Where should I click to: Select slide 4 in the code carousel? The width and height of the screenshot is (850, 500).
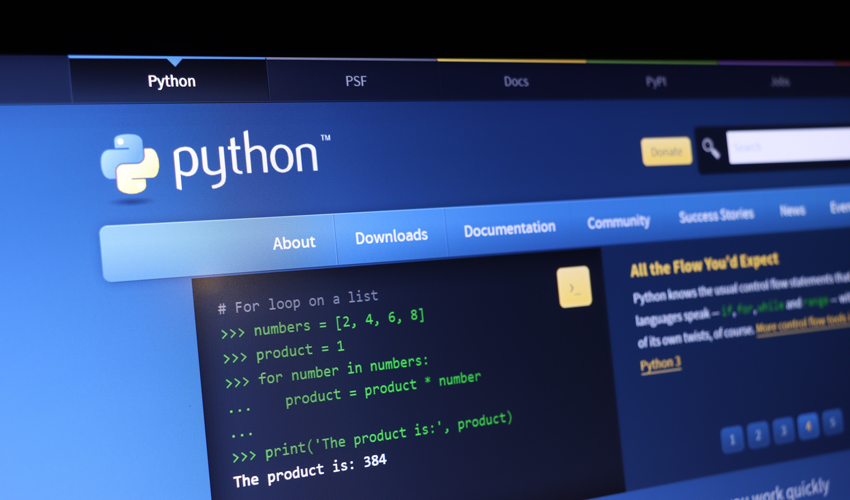point(808,425)
